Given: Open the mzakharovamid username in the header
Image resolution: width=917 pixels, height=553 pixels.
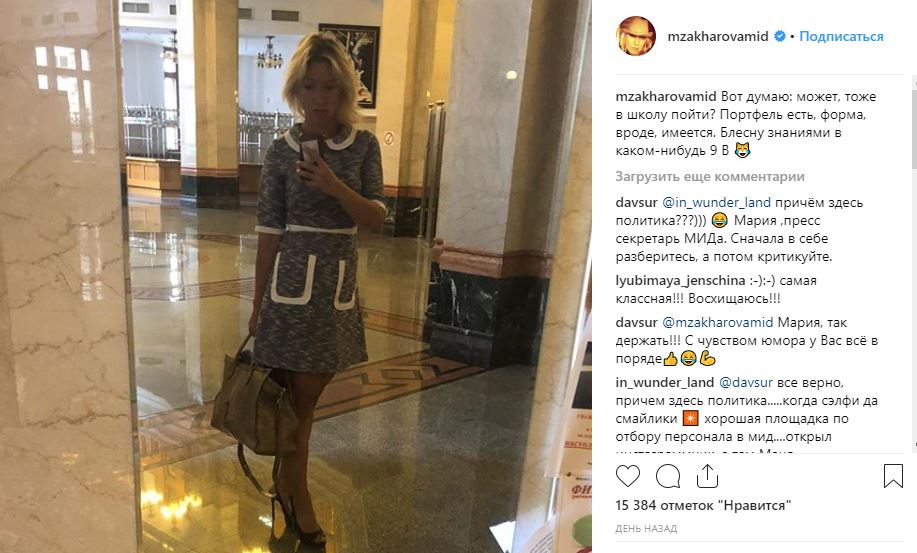Looking at the screenshot, I should [718, 36].
